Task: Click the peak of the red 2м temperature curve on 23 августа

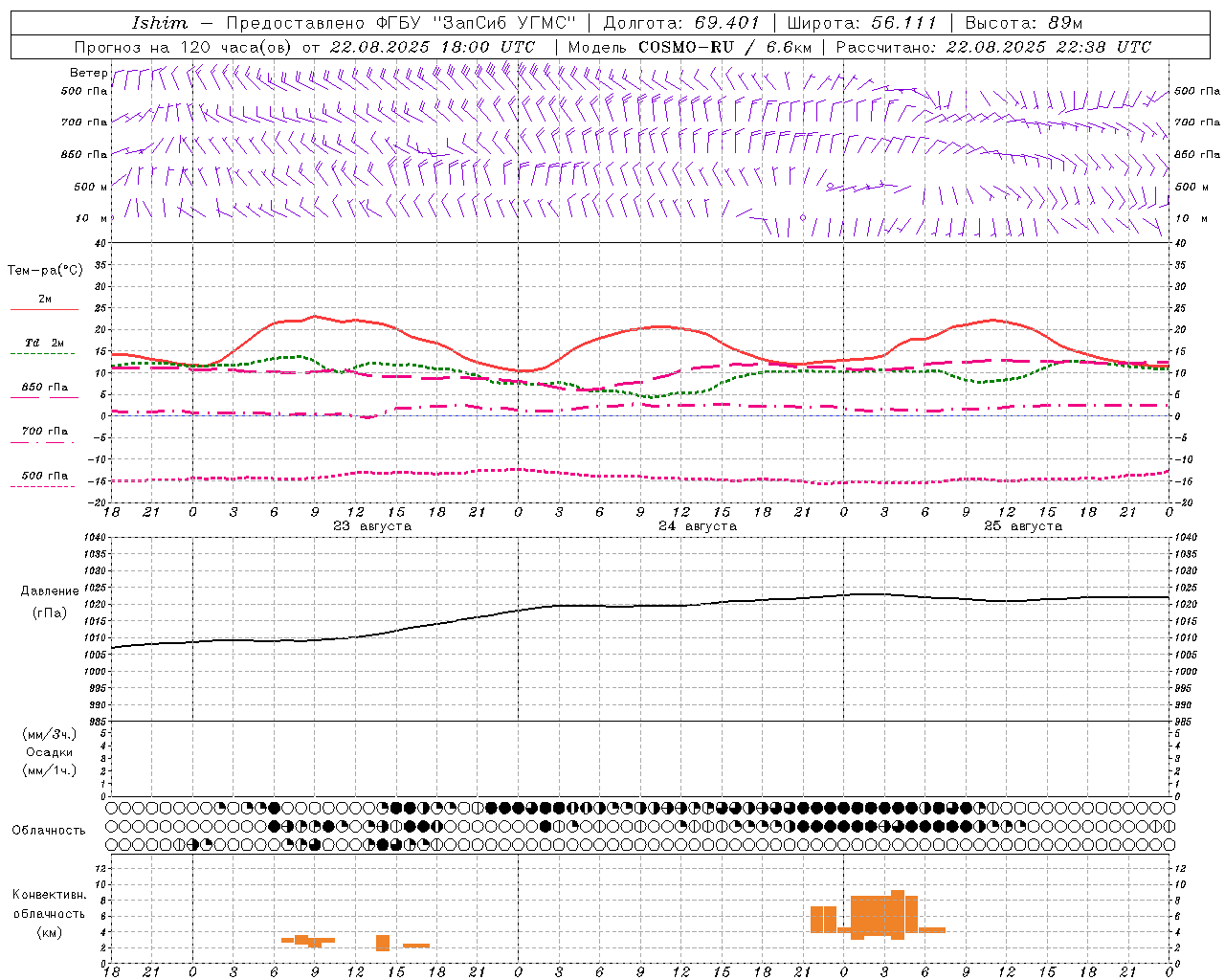Action: click(x=315, y=316)
